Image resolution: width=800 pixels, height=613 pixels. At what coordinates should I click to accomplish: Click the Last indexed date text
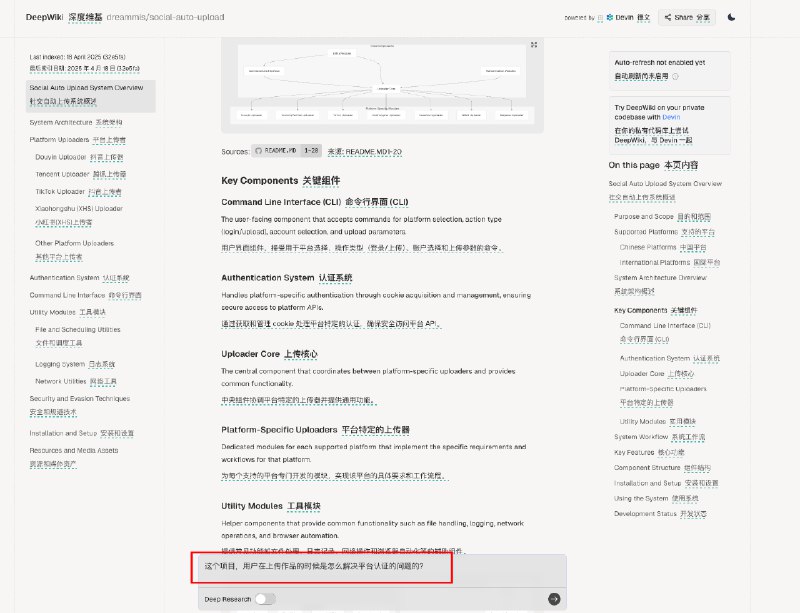point(85,63)
